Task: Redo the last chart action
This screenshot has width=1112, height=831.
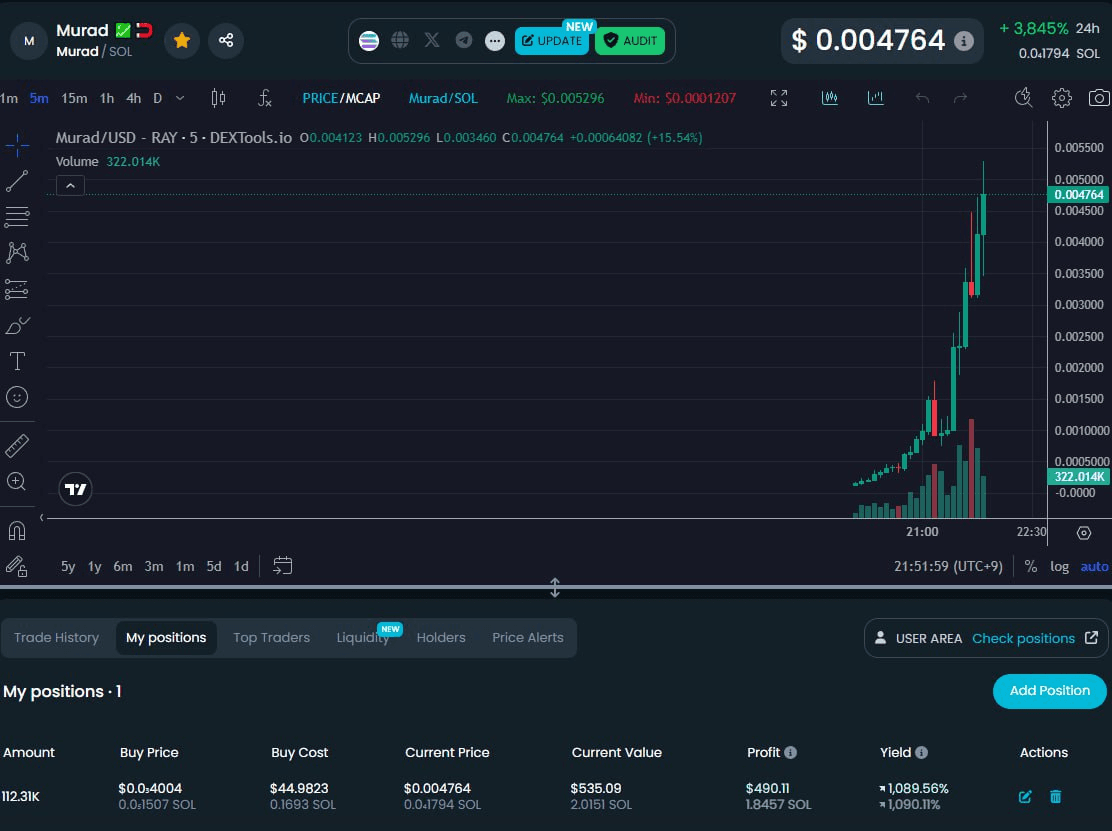Action: 960,99
